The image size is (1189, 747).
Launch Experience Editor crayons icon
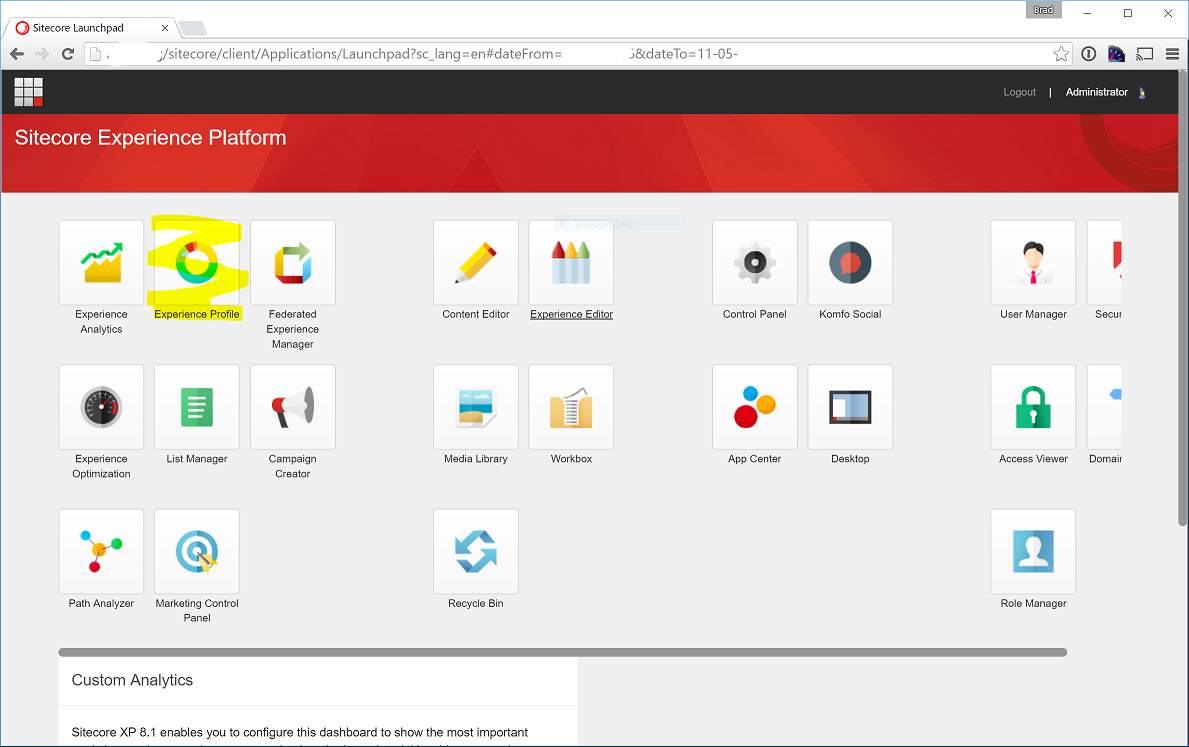point(571,262)
